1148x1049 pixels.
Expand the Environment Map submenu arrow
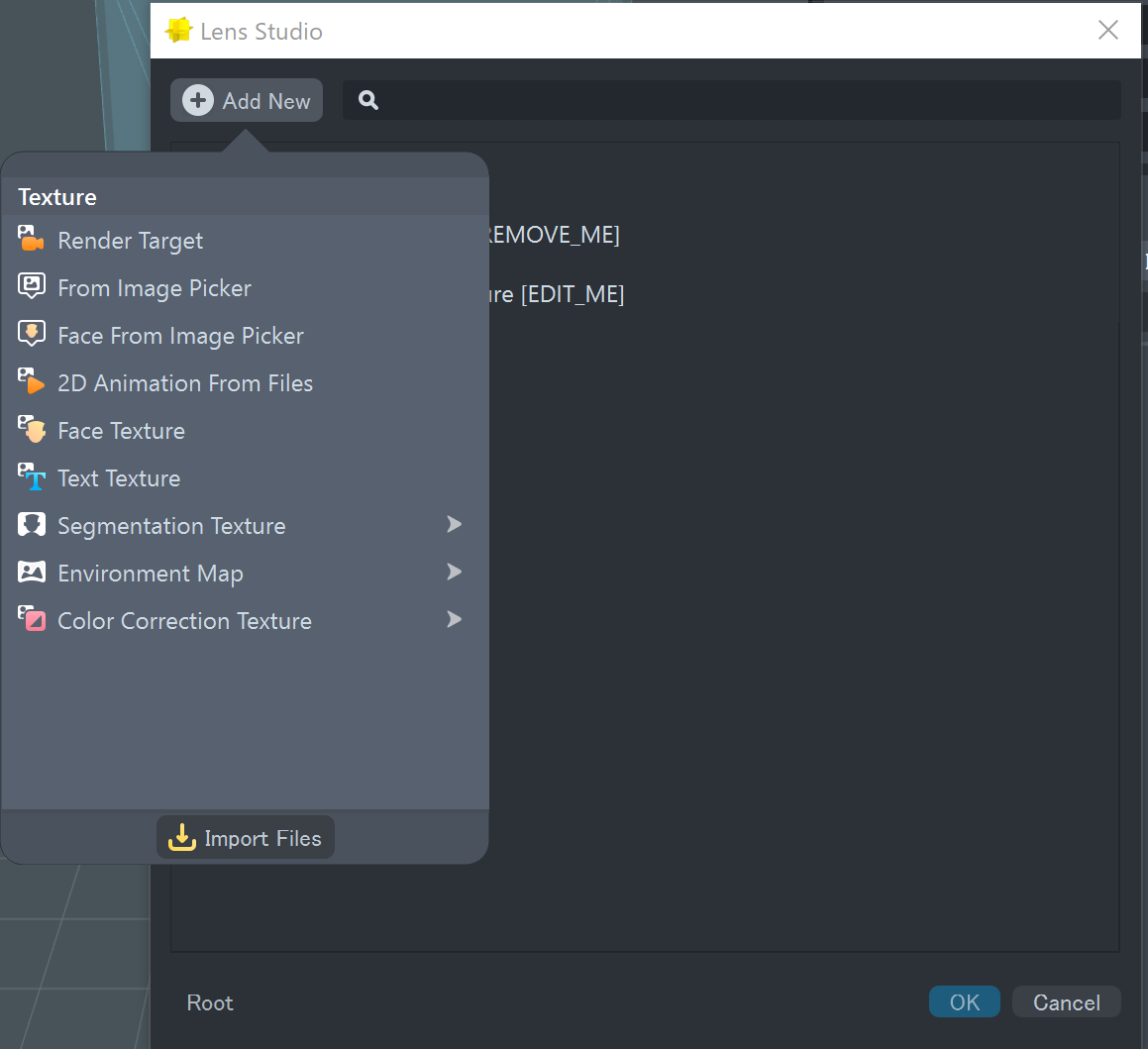coord(454,572)
